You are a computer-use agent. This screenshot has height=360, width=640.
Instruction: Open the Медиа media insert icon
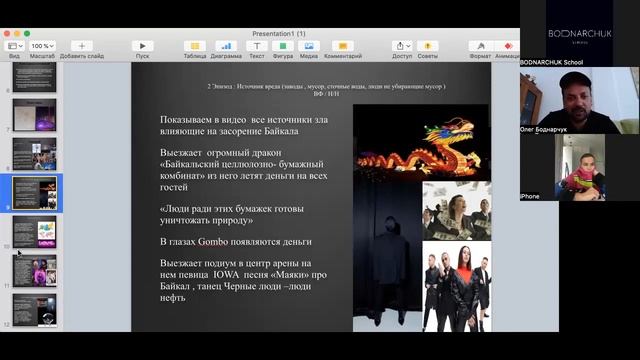(309, 46)
